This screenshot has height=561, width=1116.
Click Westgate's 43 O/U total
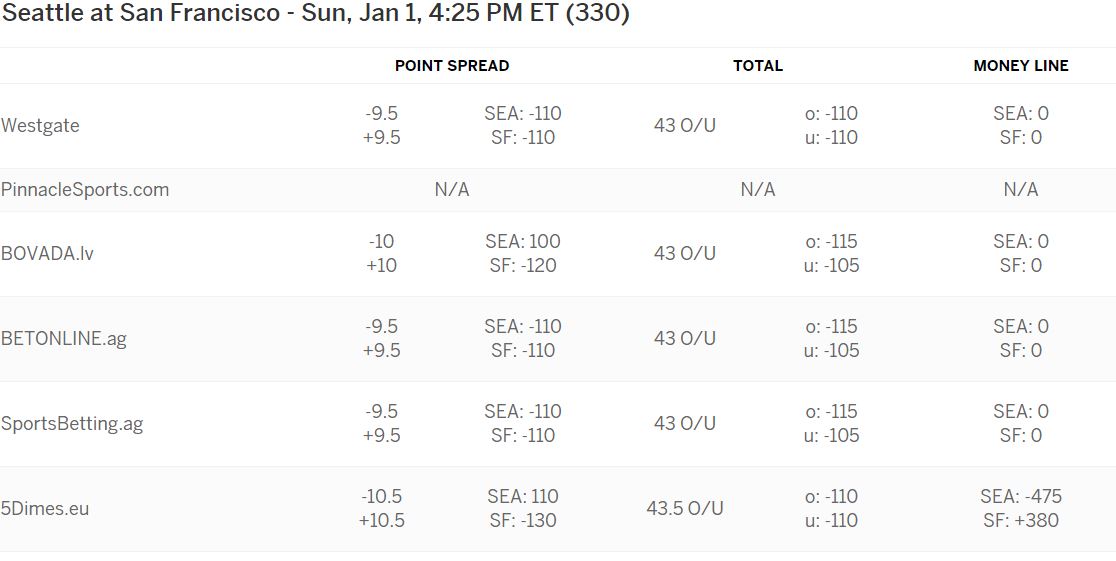tap(685, 125)
